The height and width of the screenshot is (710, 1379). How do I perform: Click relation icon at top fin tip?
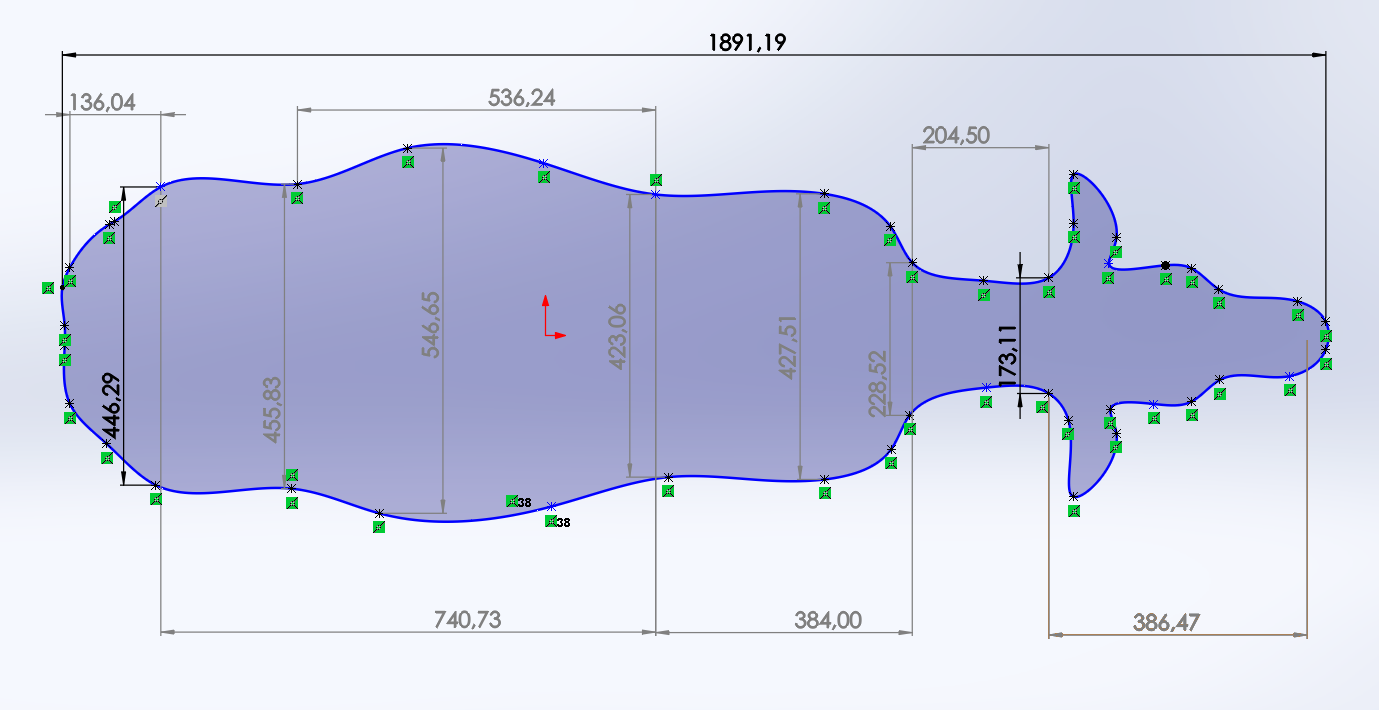tap(1074, 187)
